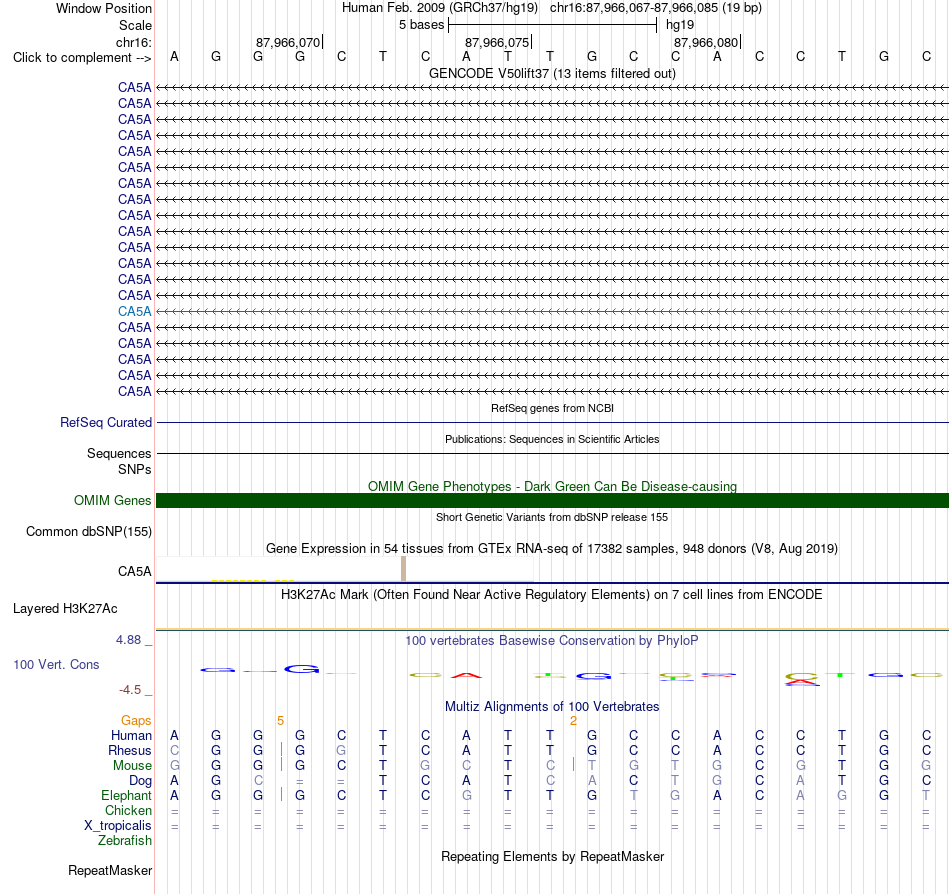950x894 pixels.
Task: Click the orange gap number 5
Action: point(281,721)
